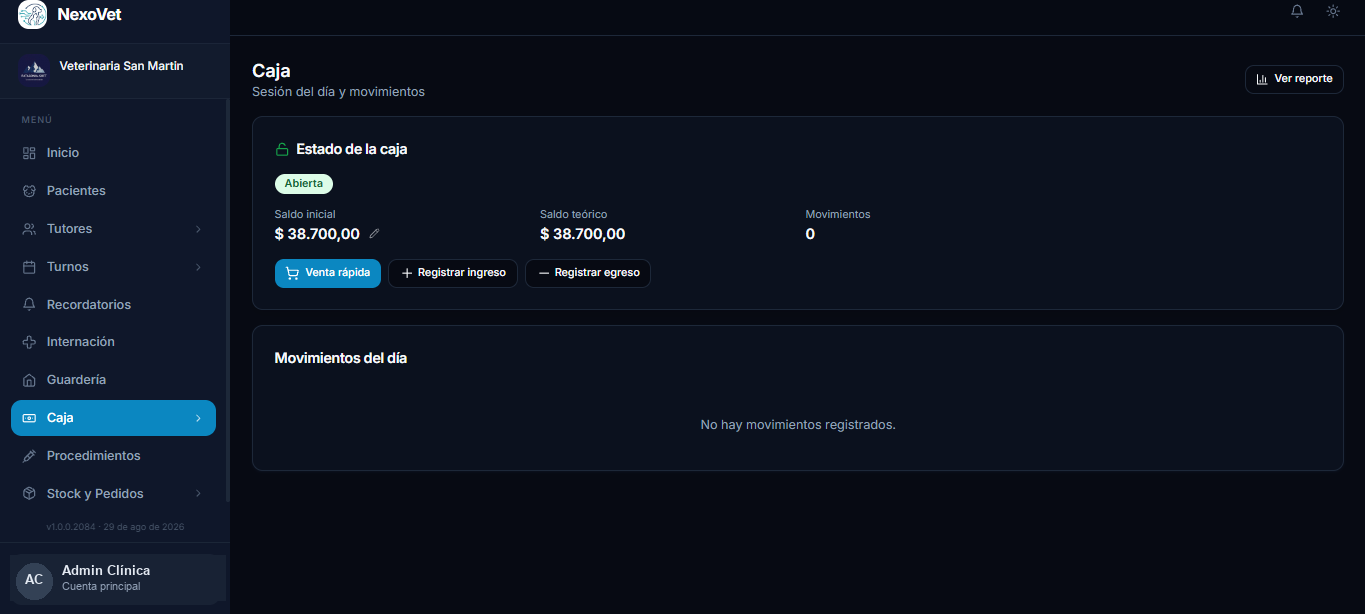Click the NexoVet brand name
The width and height of the screenshot is (1365, 614).
point(90,14)
